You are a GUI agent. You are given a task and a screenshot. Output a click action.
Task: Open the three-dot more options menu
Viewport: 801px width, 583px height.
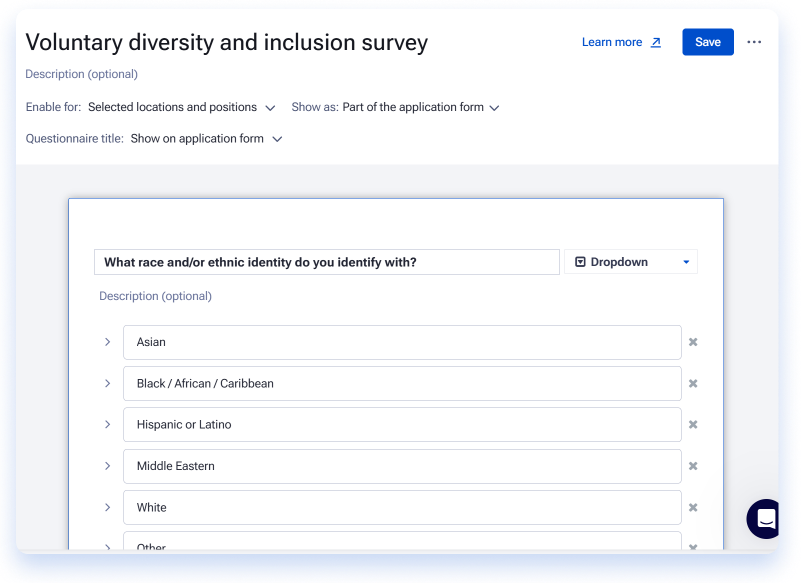tap(754, 42)
